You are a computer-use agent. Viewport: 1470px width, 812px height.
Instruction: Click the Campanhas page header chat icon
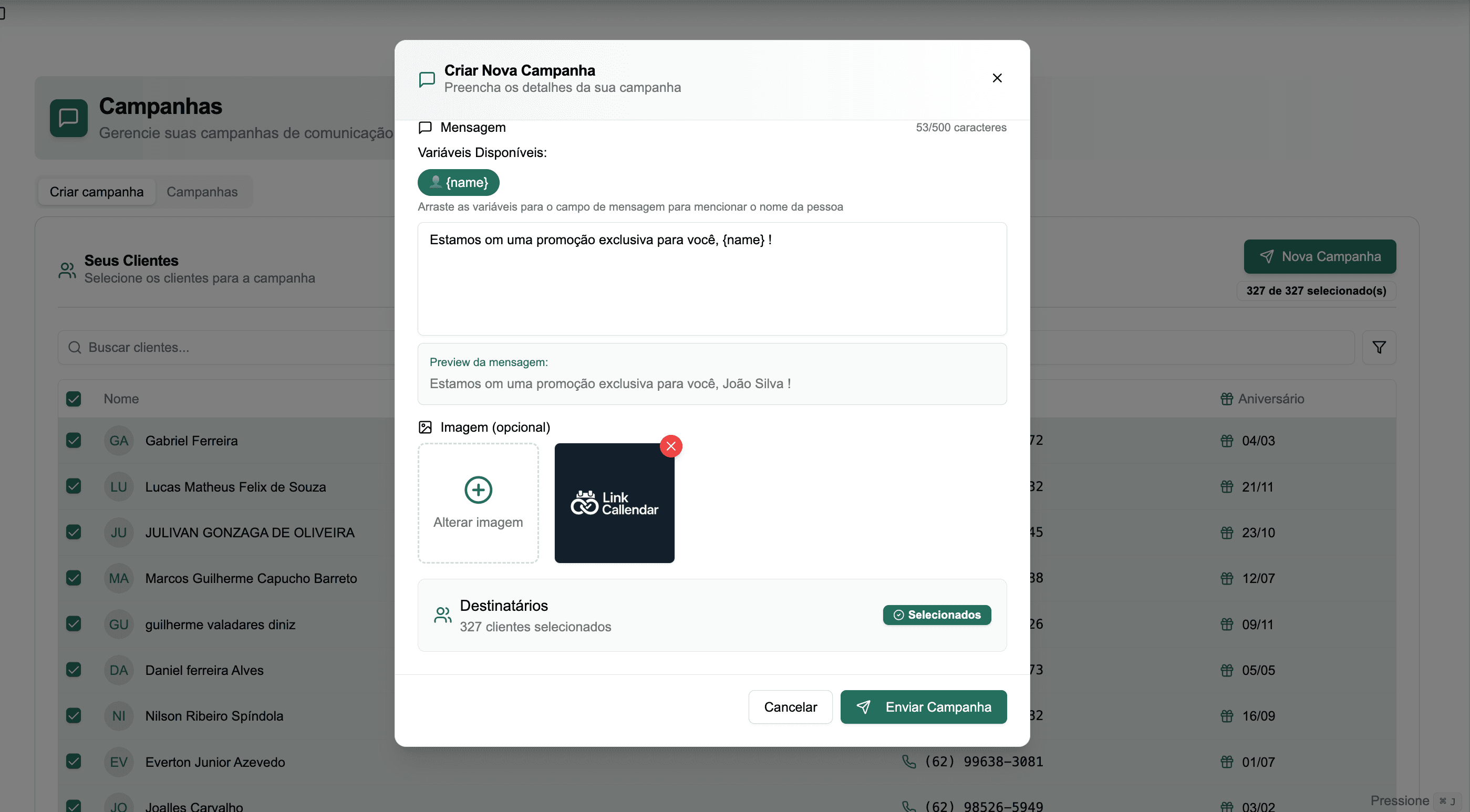[68, 118]
